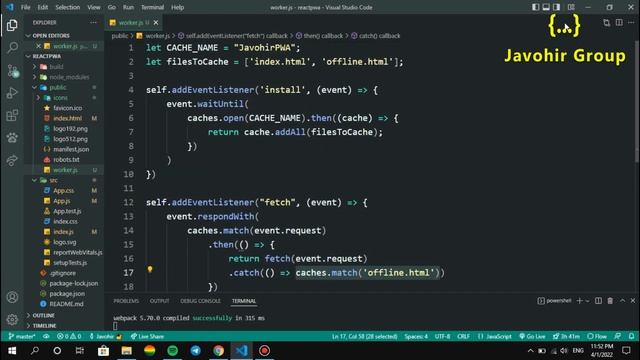Open the Run and Debug view
The height and width of the screenshot is (360, 640).
[12, 93]
